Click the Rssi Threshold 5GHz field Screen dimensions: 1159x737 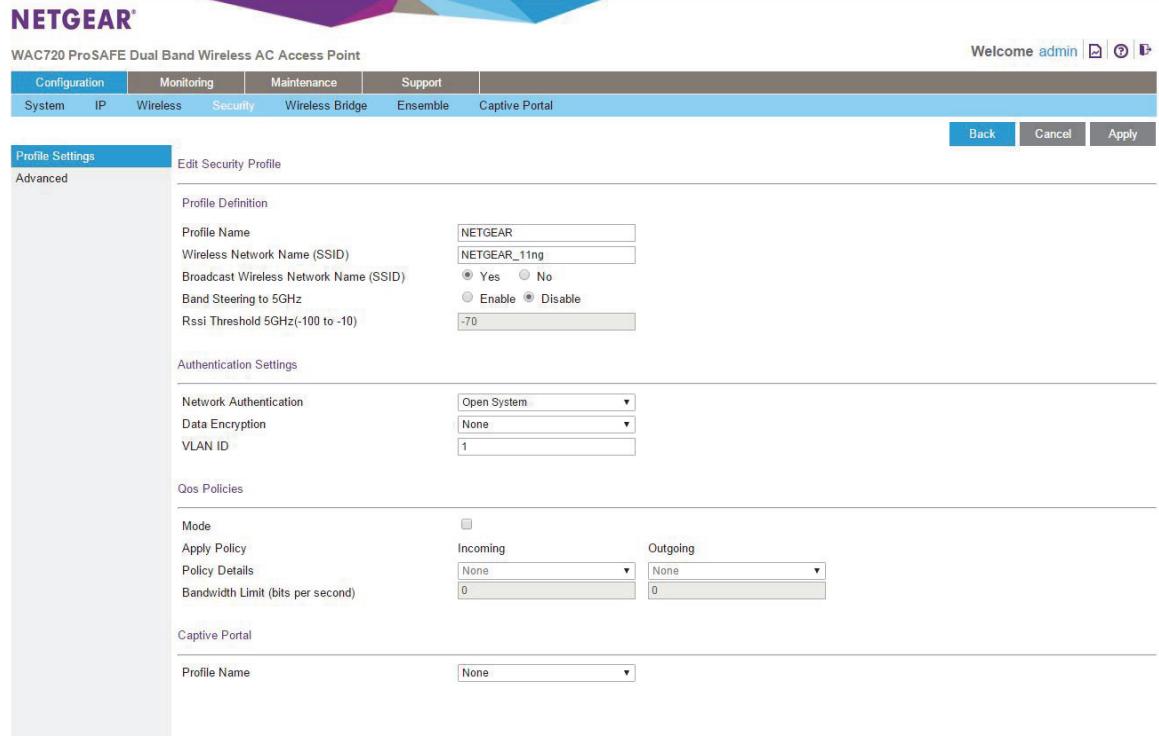[x=546, y=322]
